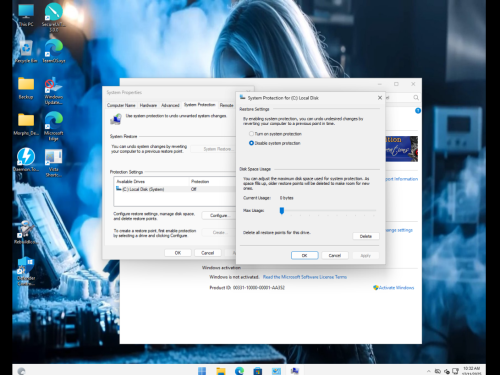Click the Max Usage slider handle
This screenshot has width=500, height=375.
tap(282, 211)
